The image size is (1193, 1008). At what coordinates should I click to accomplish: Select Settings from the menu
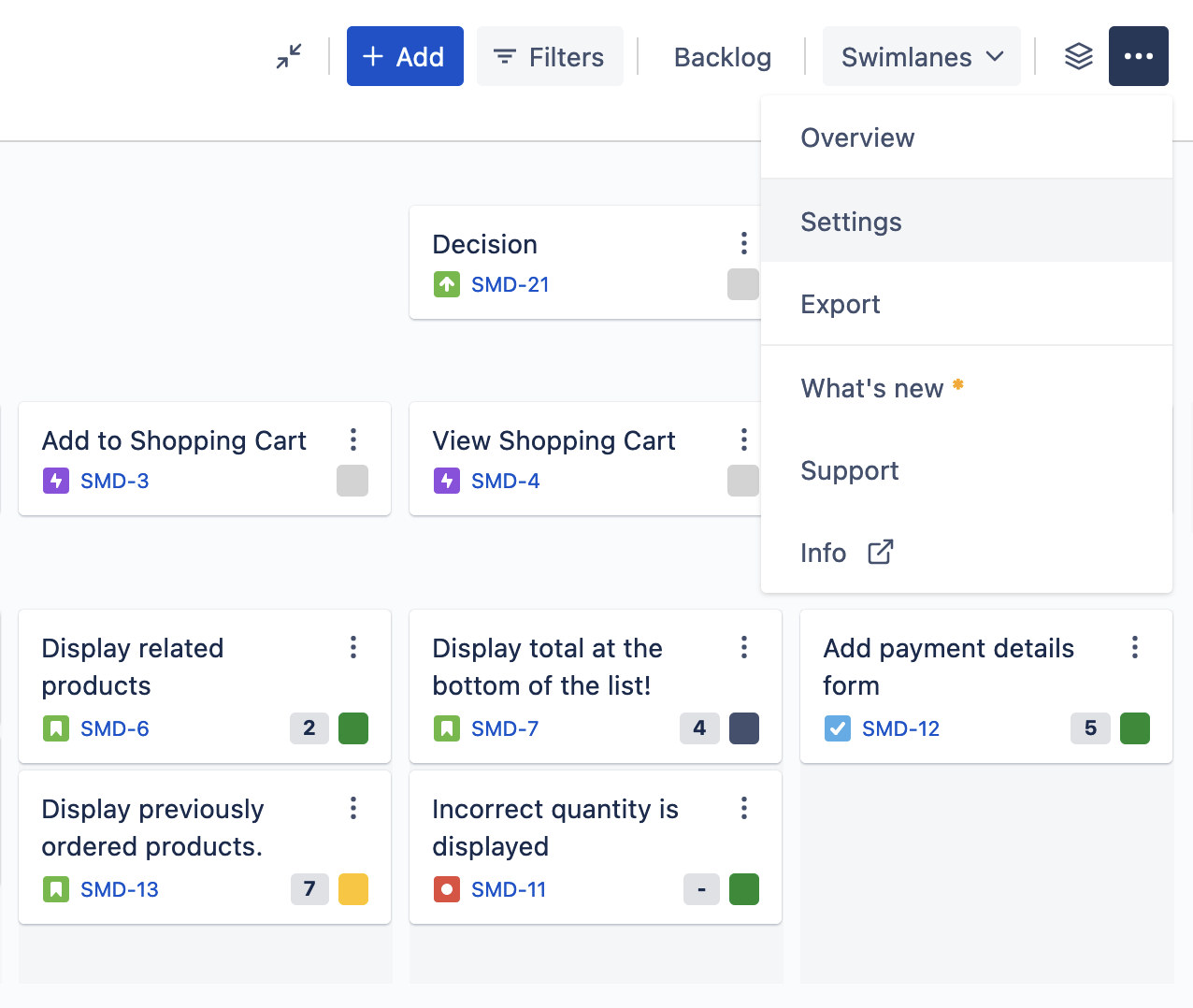851,222
